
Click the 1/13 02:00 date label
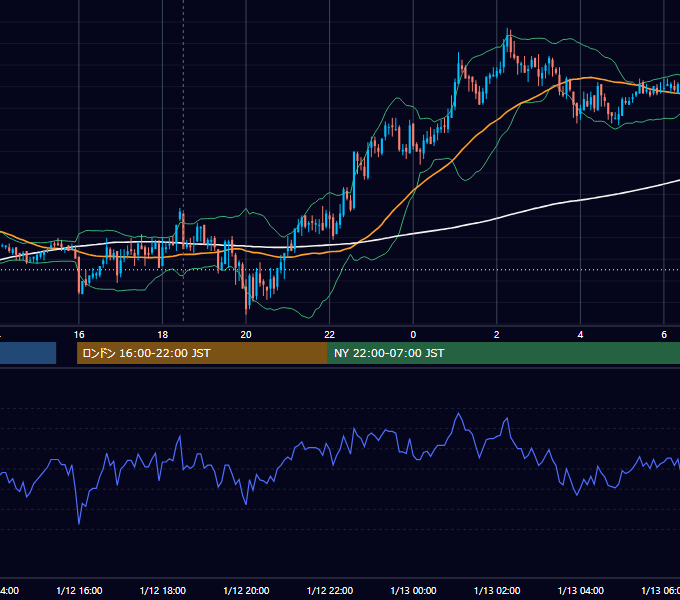[497, 590]
